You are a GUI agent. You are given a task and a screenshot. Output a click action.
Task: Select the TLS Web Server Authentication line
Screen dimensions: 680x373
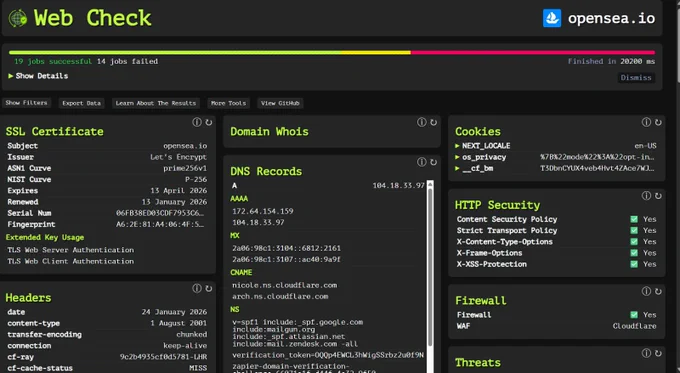(x=71, y=250)
